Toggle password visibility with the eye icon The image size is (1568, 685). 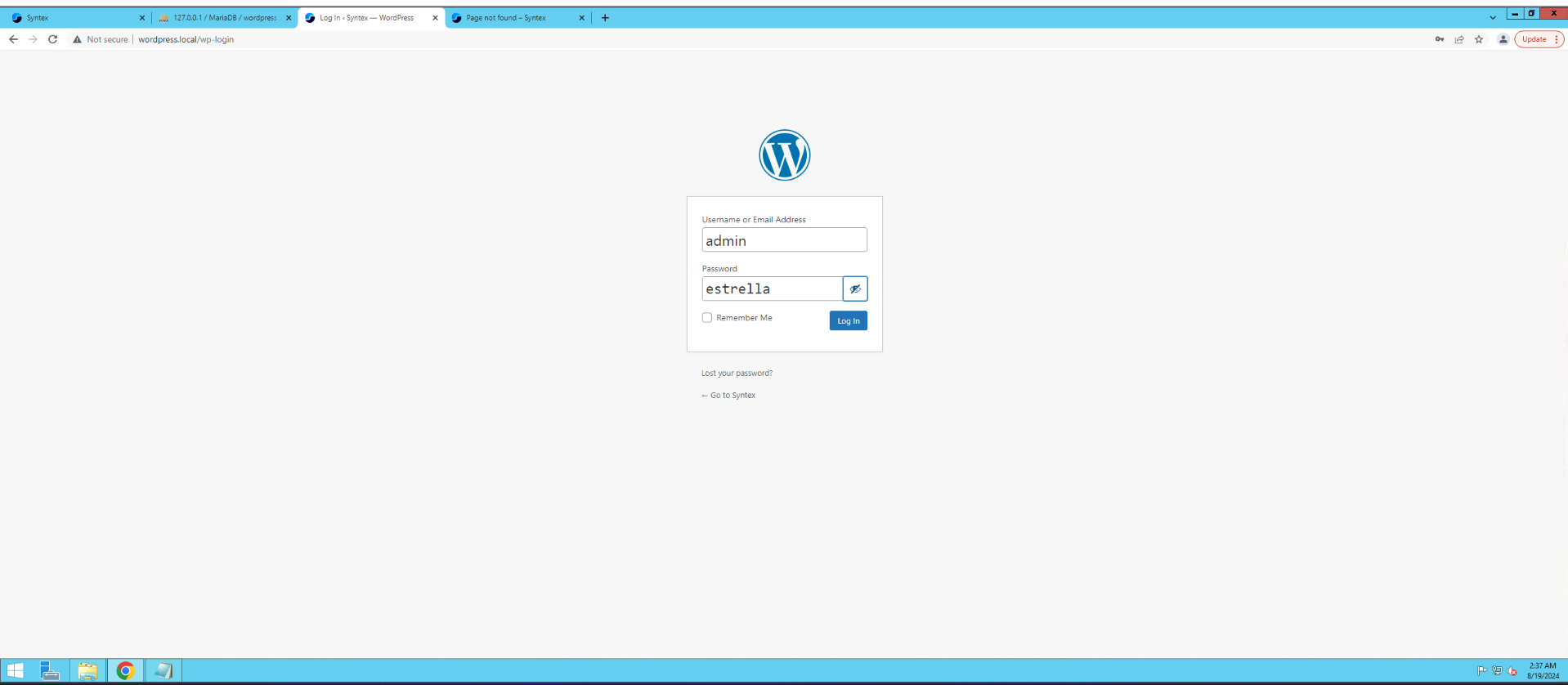855,289
